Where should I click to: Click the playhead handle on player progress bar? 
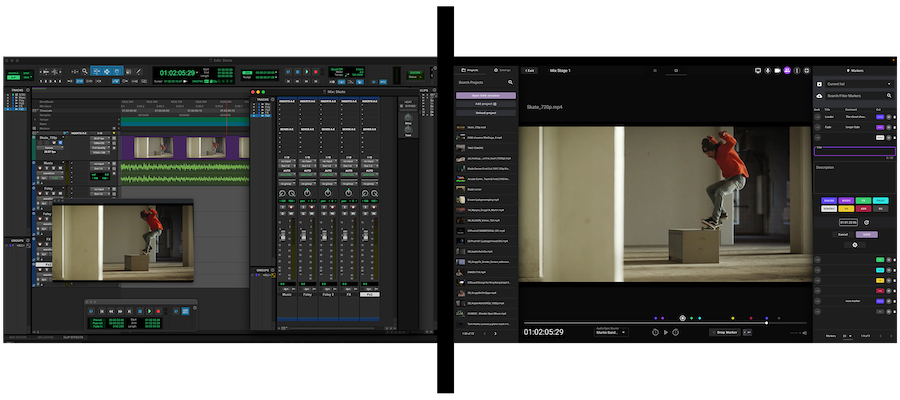(767, 323)
